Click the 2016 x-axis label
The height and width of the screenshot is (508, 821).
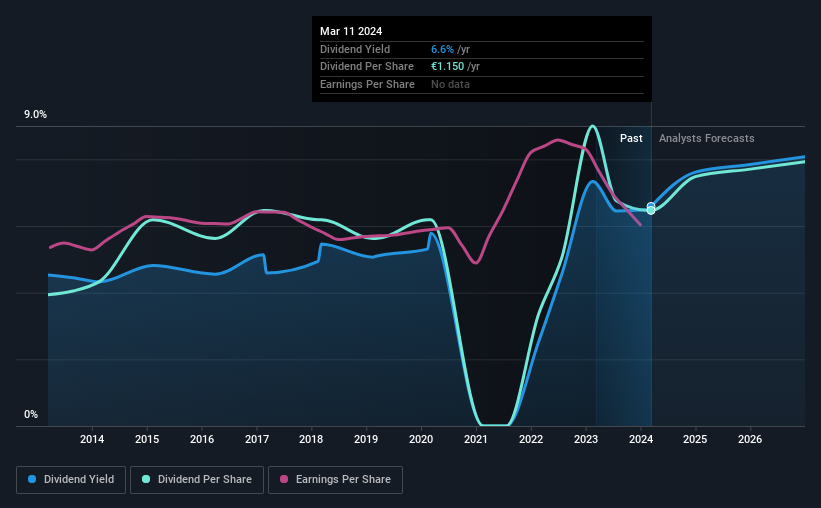202,439
